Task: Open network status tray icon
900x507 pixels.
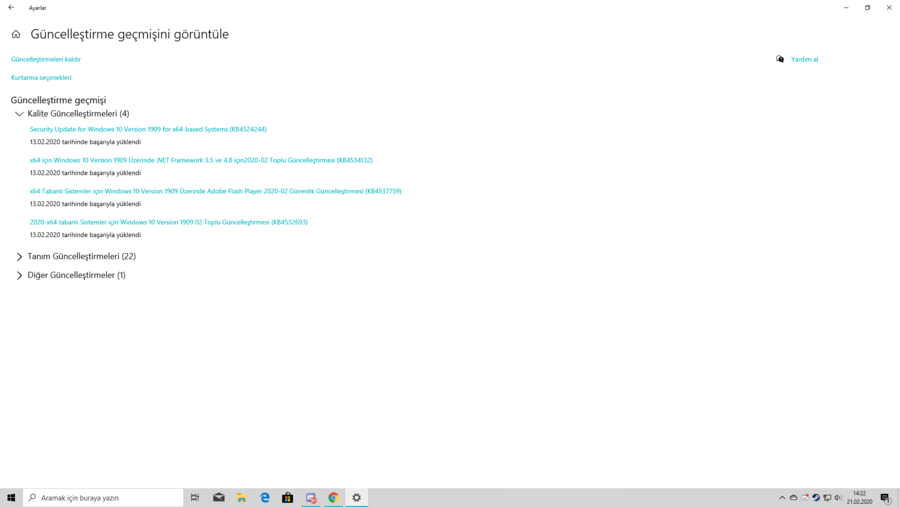Action: click(827, 498)
